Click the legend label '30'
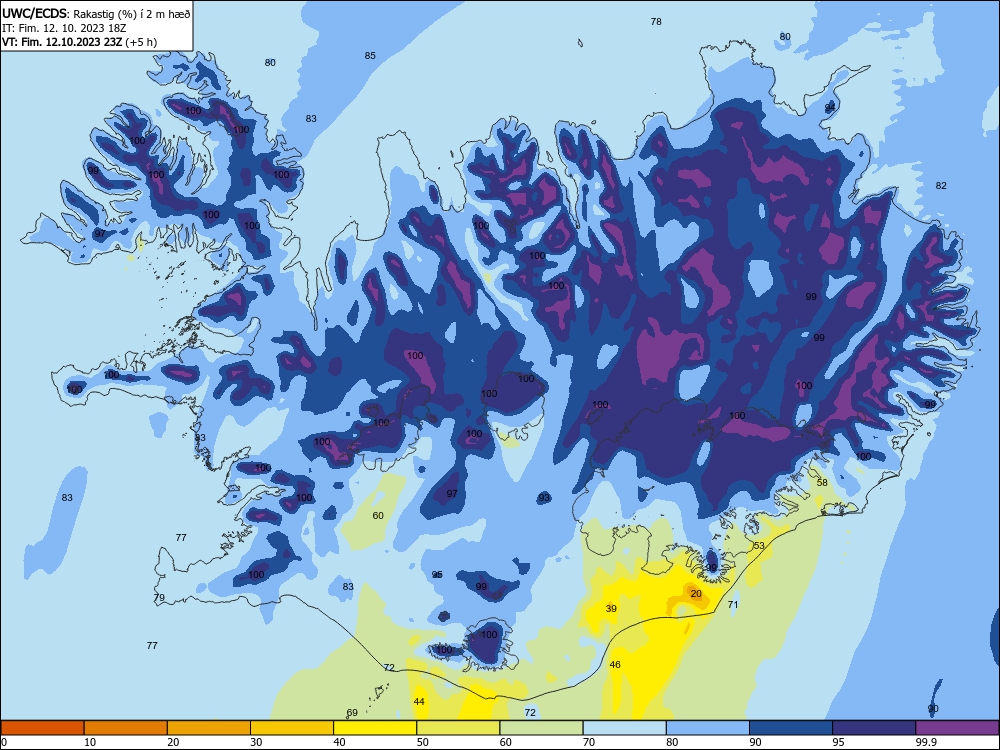 256,742
